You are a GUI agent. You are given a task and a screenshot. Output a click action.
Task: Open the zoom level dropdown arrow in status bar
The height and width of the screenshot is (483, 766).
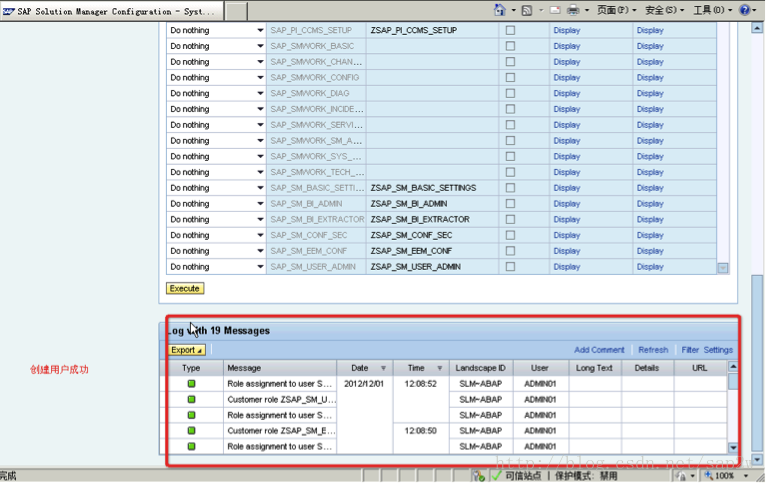point(746,476)
